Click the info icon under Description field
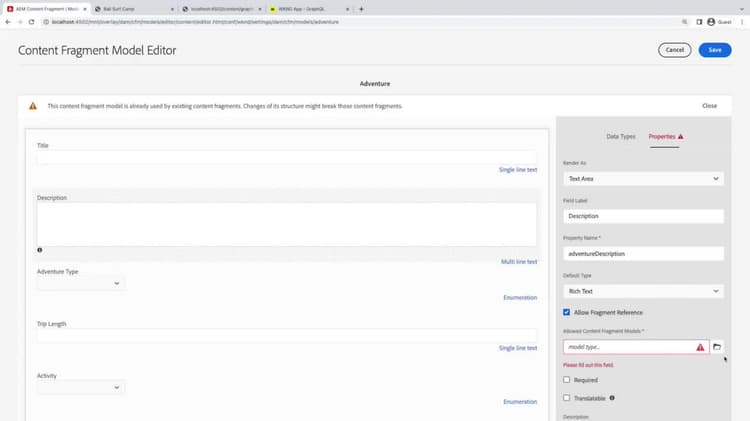 [x=40, y=250]
